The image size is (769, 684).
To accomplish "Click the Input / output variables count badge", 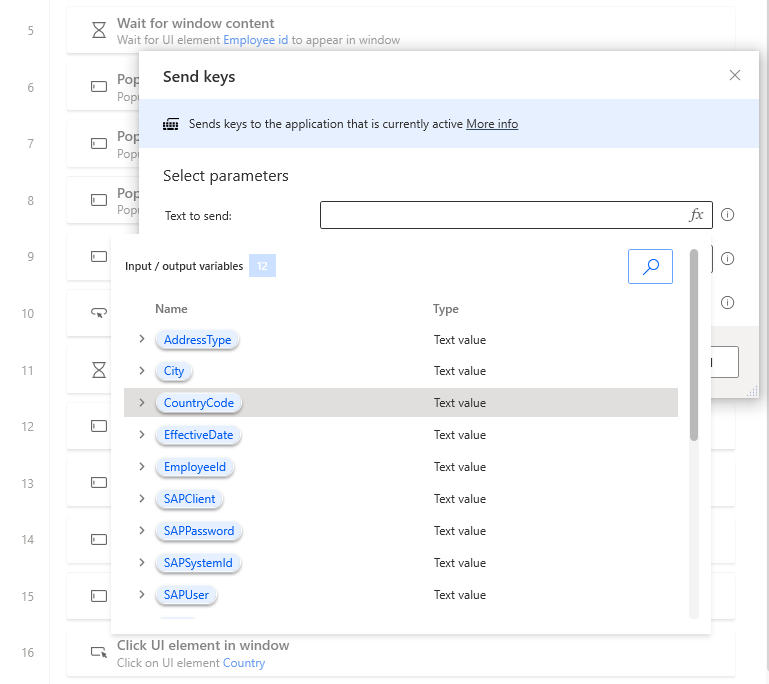I will click(x=262, y=266).
